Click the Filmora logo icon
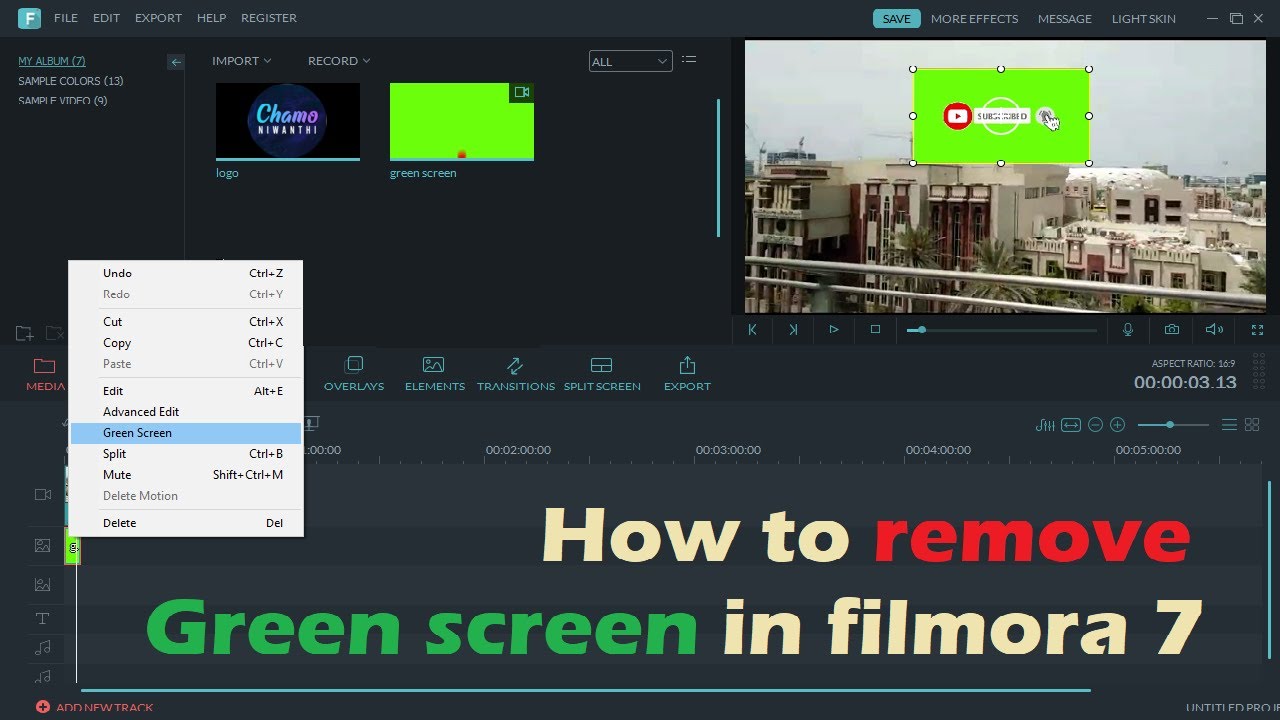 29,18
